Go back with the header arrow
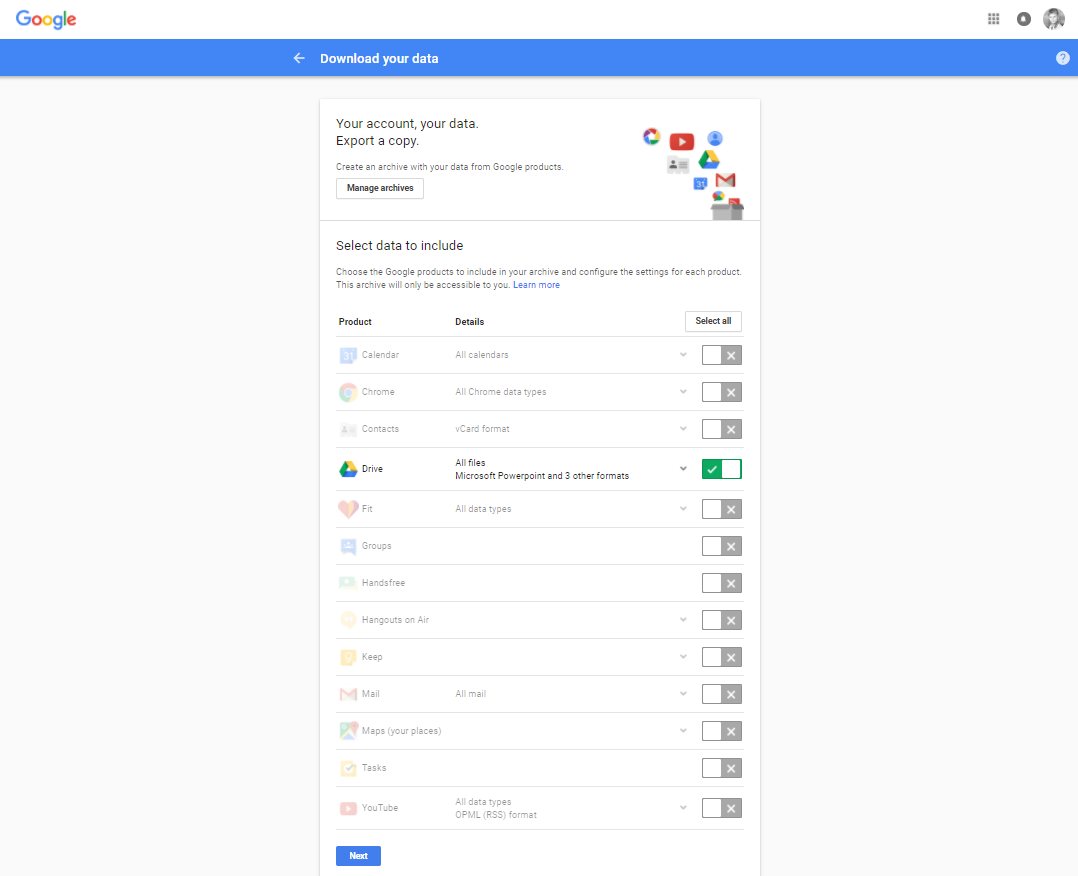This screenshot has height=876, width=1078. coord(299,58)
